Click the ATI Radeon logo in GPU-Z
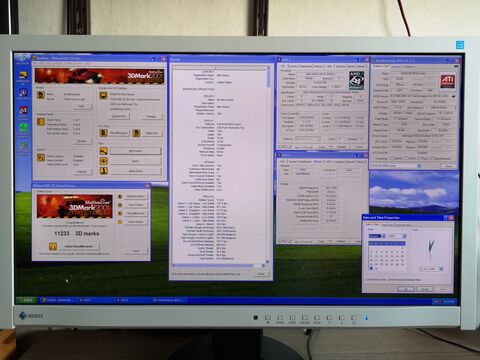Viewport: 480px width, 360px height. [x=447, y=81]
